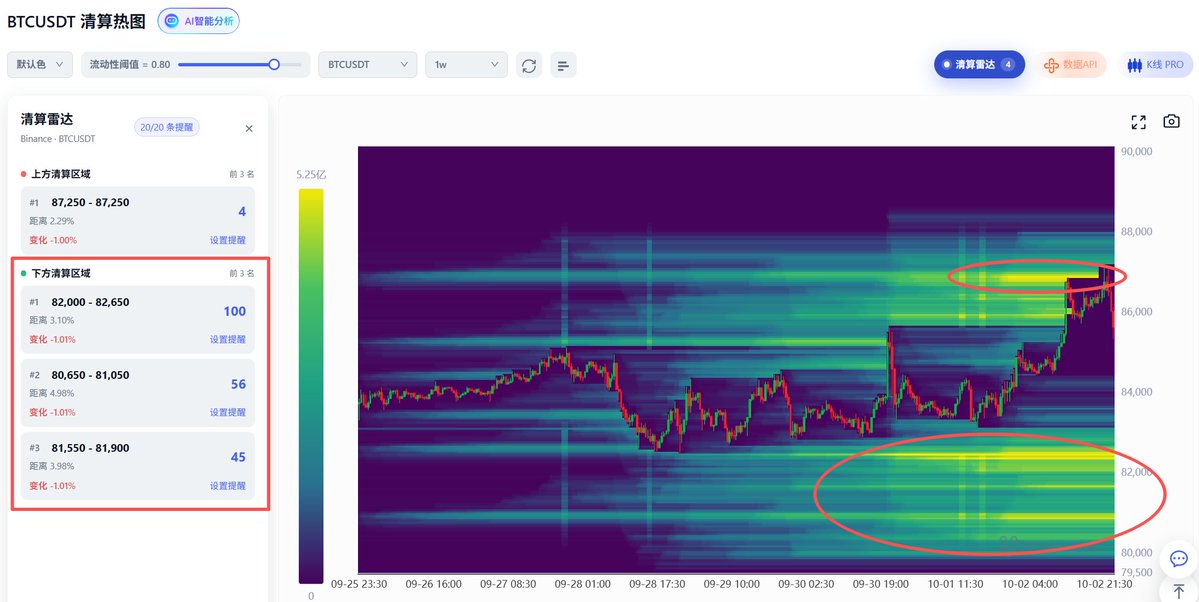The width and height of the screenshot is (1199, 602).
Task: Click the 流动性阈值 slider handle
Action: coord(274,65)
